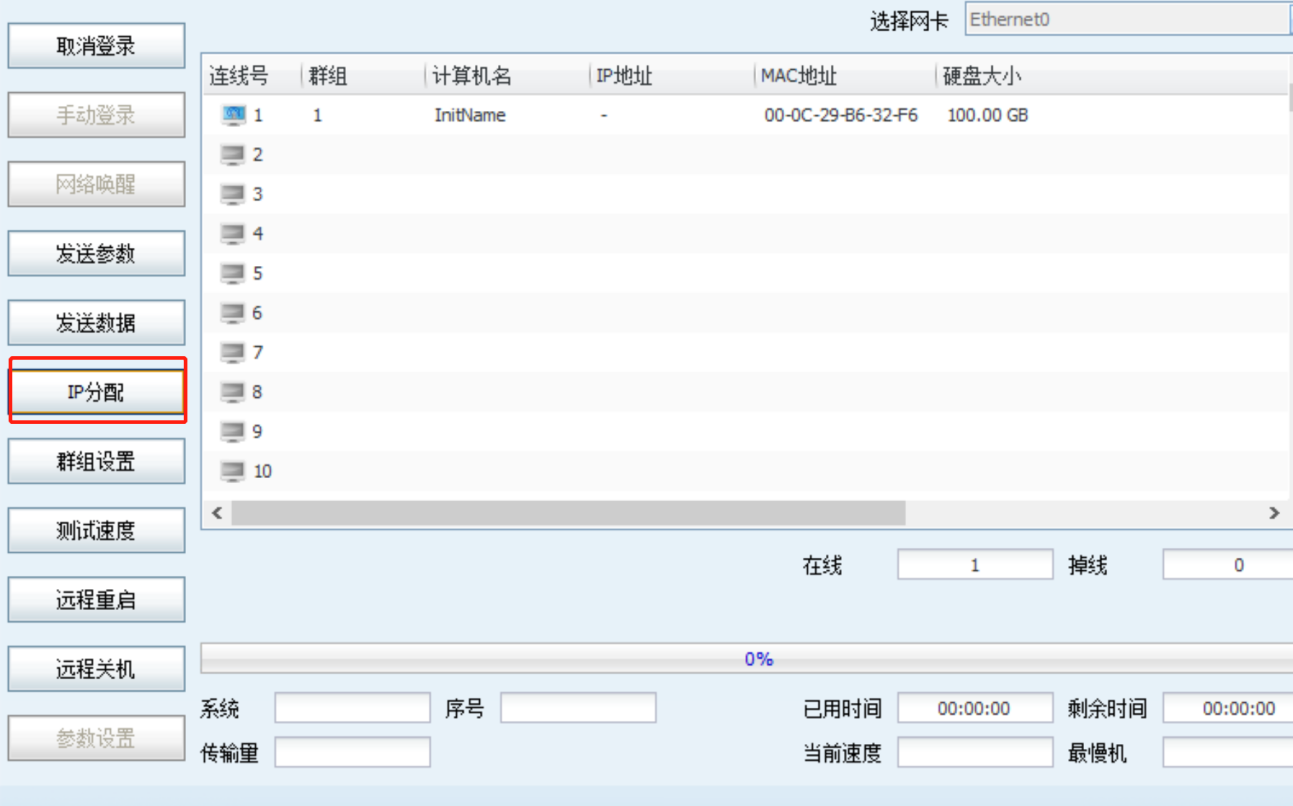Open 群组设置 group settings
Screen dimensions: 1293x806
pyautogui.click(x=96, y=462)
